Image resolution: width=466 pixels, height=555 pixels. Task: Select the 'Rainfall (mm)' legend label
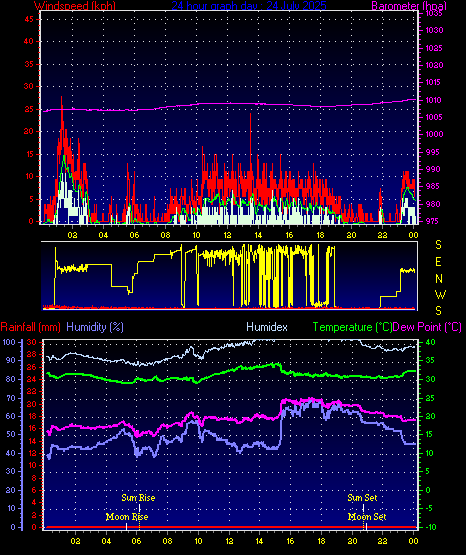pos(30,327)
